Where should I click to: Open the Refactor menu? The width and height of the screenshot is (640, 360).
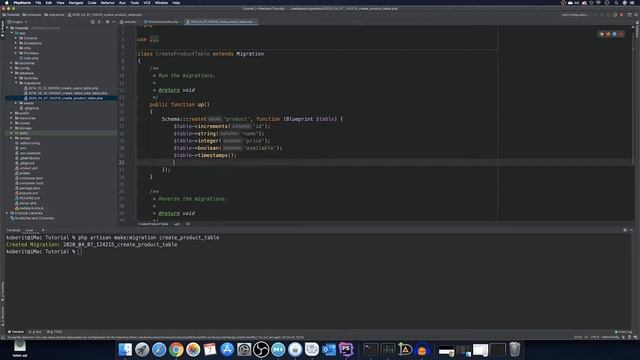point(108,2)
